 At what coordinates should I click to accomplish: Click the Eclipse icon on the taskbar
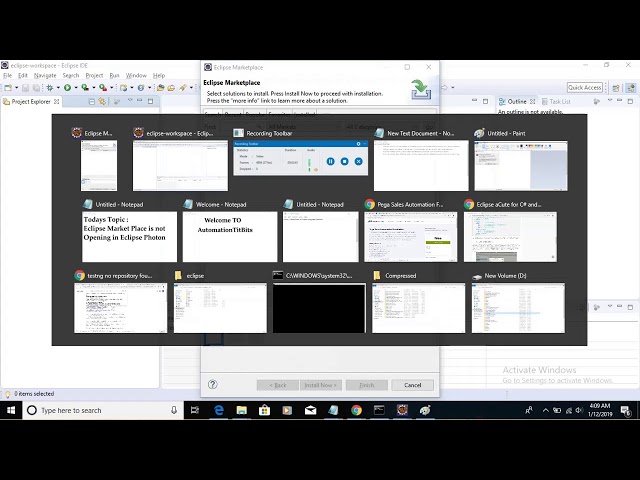click(402, 410)
